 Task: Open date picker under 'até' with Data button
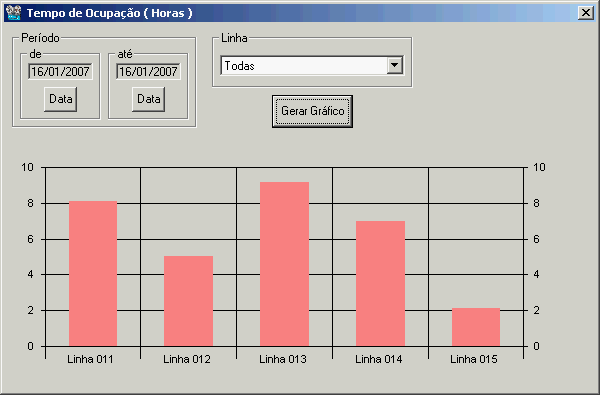[148, 99]
